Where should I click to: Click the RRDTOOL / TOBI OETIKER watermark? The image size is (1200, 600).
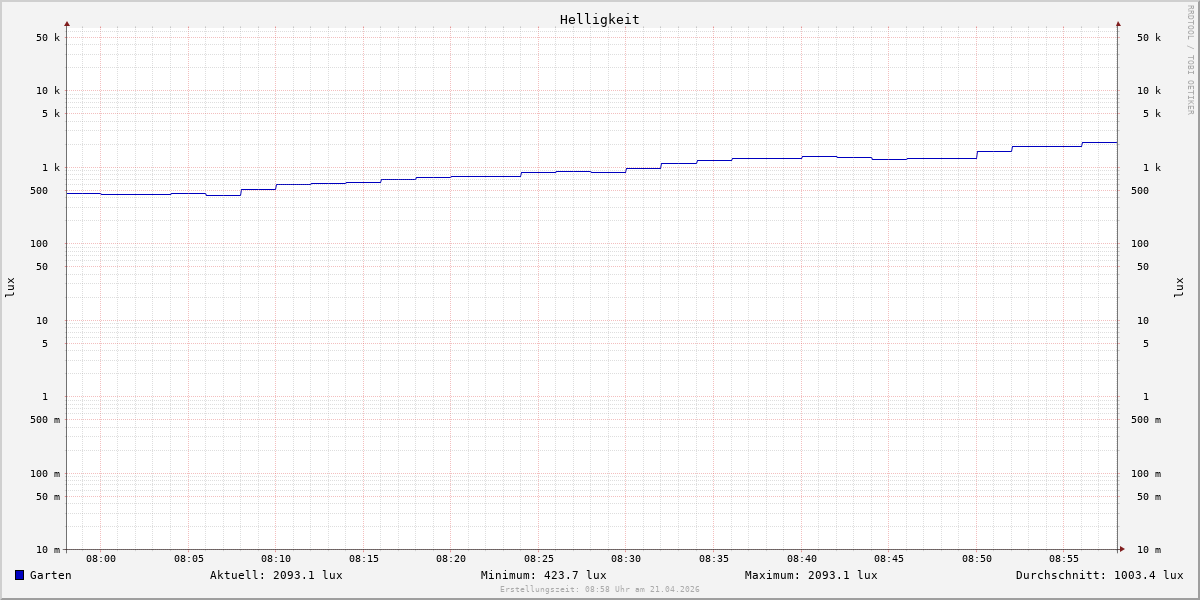(1190, 60)
